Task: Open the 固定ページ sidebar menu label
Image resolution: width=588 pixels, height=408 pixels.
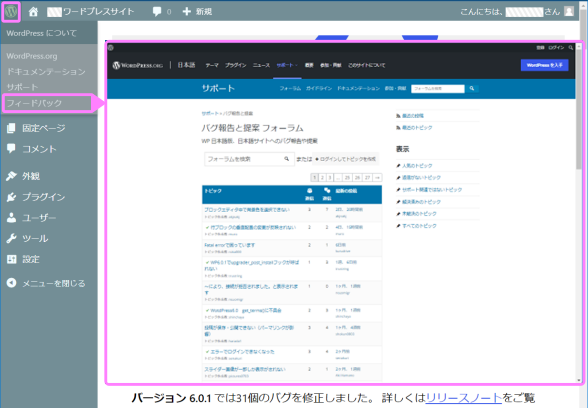Action: (x=44, y=128)
